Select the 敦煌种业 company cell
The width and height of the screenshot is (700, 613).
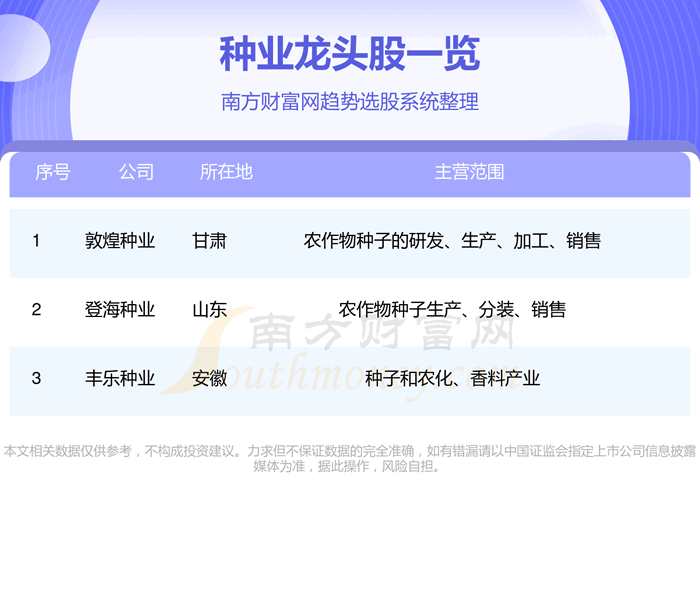(120, 241)
